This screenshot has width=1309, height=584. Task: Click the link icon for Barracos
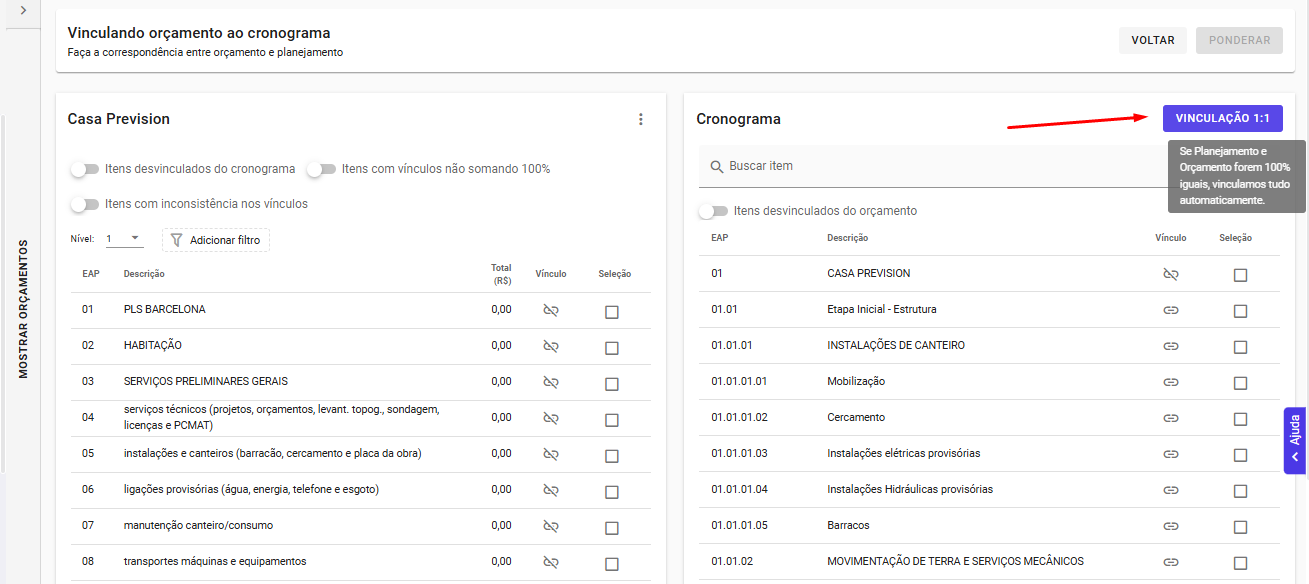[x=1171, y=526]
